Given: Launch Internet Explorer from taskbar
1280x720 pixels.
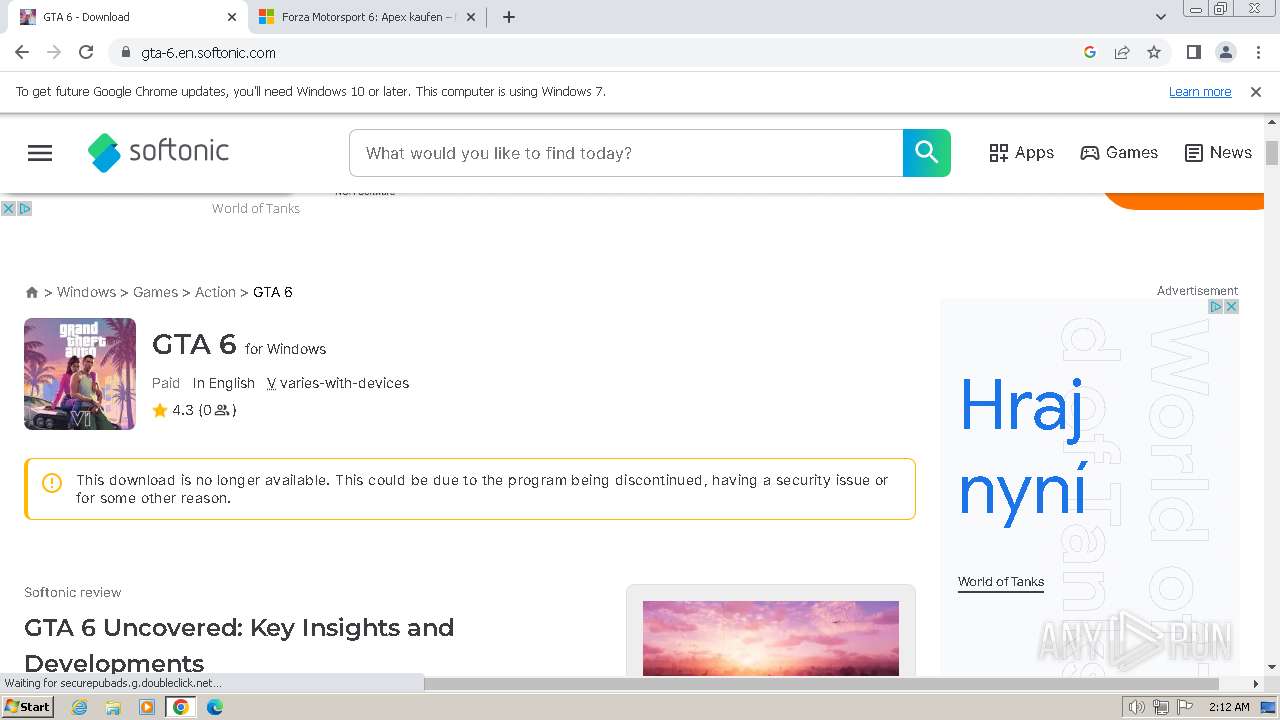Looking at the screenshot, I should coord(80,707).
